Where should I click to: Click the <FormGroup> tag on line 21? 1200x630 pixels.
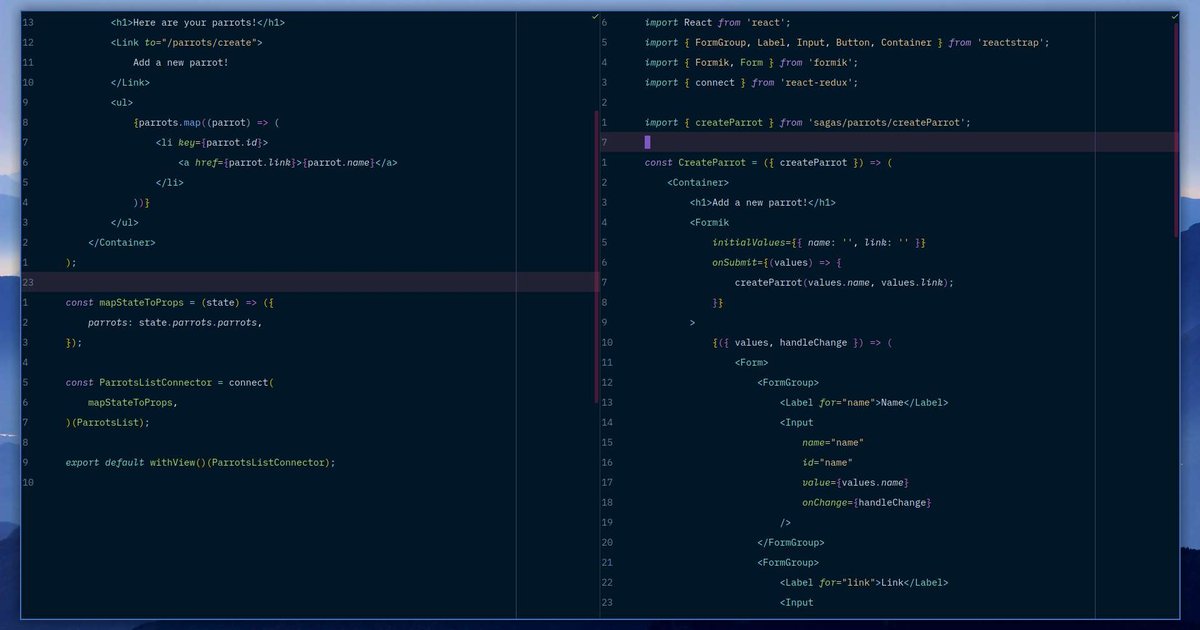tap(788, 562)
